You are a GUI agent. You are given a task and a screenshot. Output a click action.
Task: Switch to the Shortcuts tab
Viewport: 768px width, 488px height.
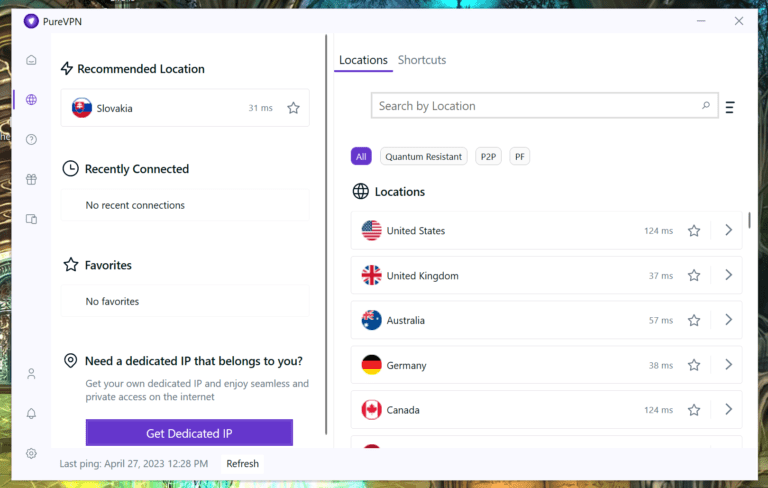(x=422, y=60)
